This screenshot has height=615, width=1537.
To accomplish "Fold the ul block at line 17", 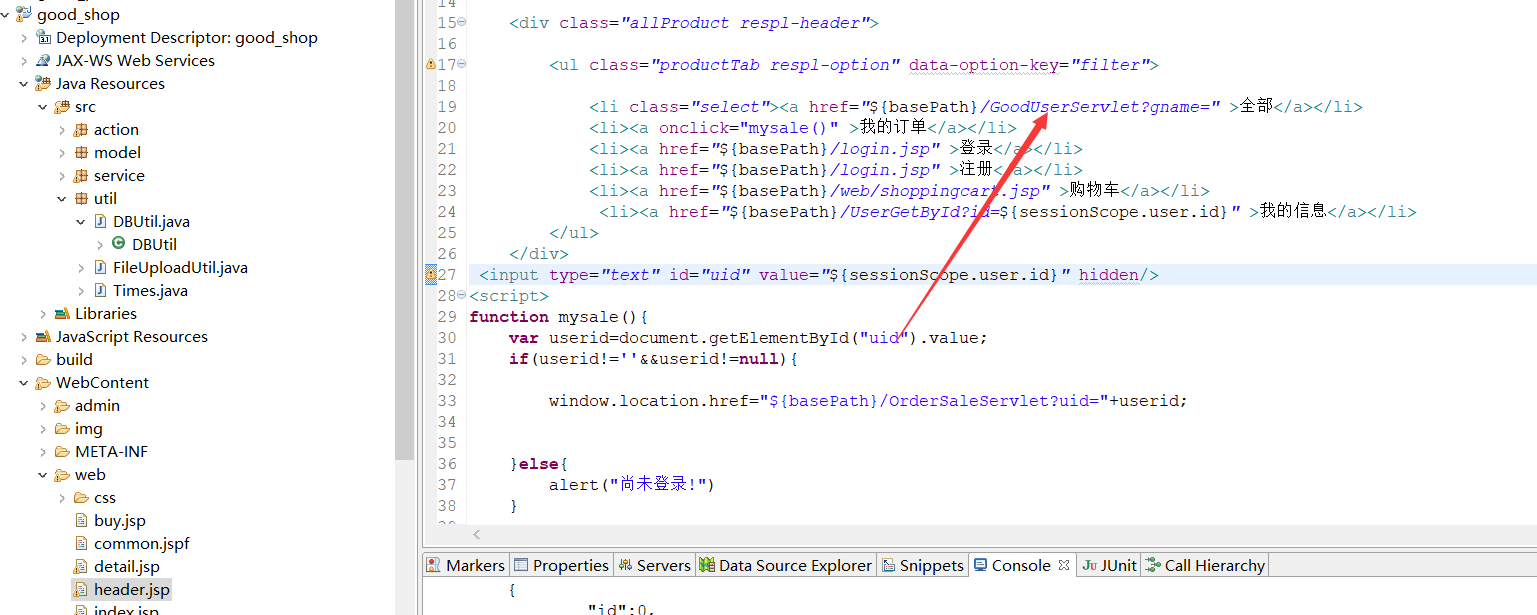I will tap(461, 64).
